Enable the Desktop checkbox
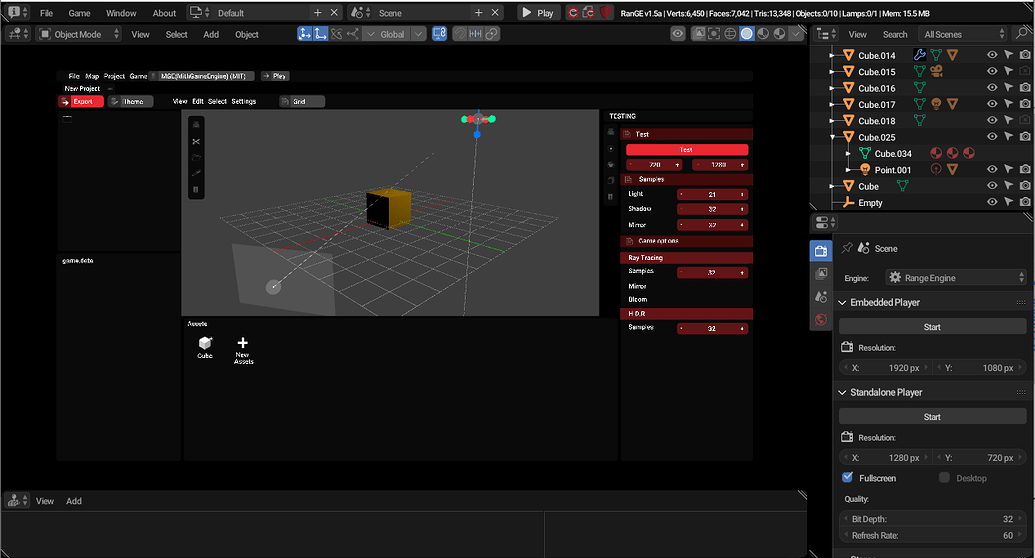The height and width of the screenshot is (558, 1035). click(x=944, y=477)
